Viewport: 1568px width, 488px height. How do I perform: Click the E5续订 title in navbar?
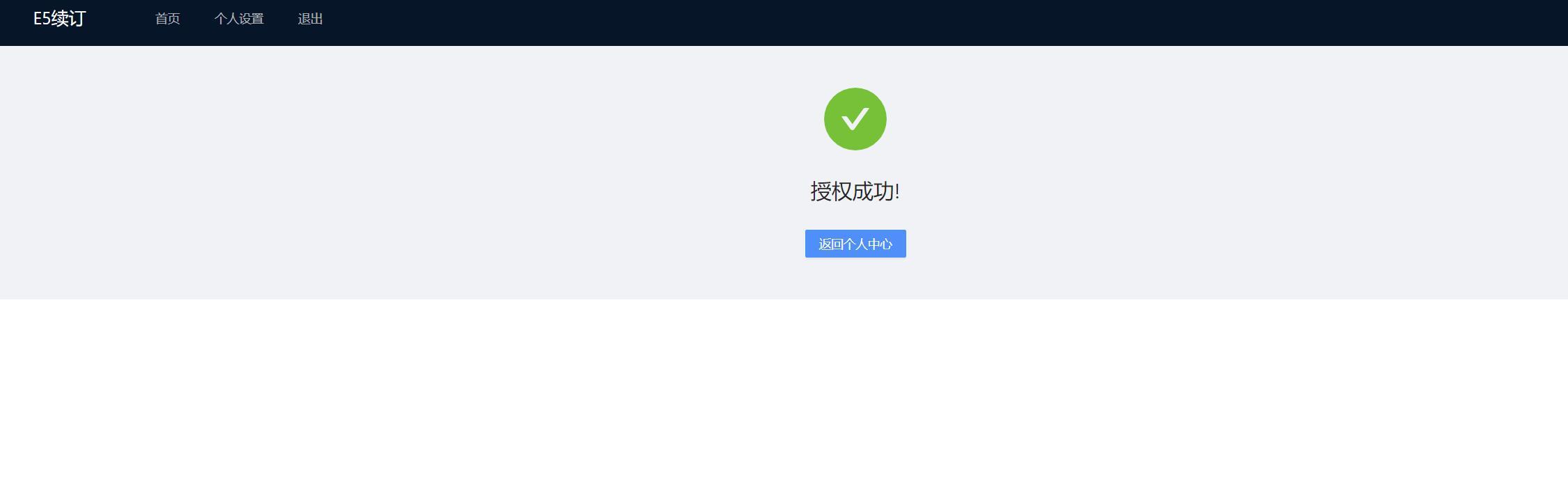59,19
